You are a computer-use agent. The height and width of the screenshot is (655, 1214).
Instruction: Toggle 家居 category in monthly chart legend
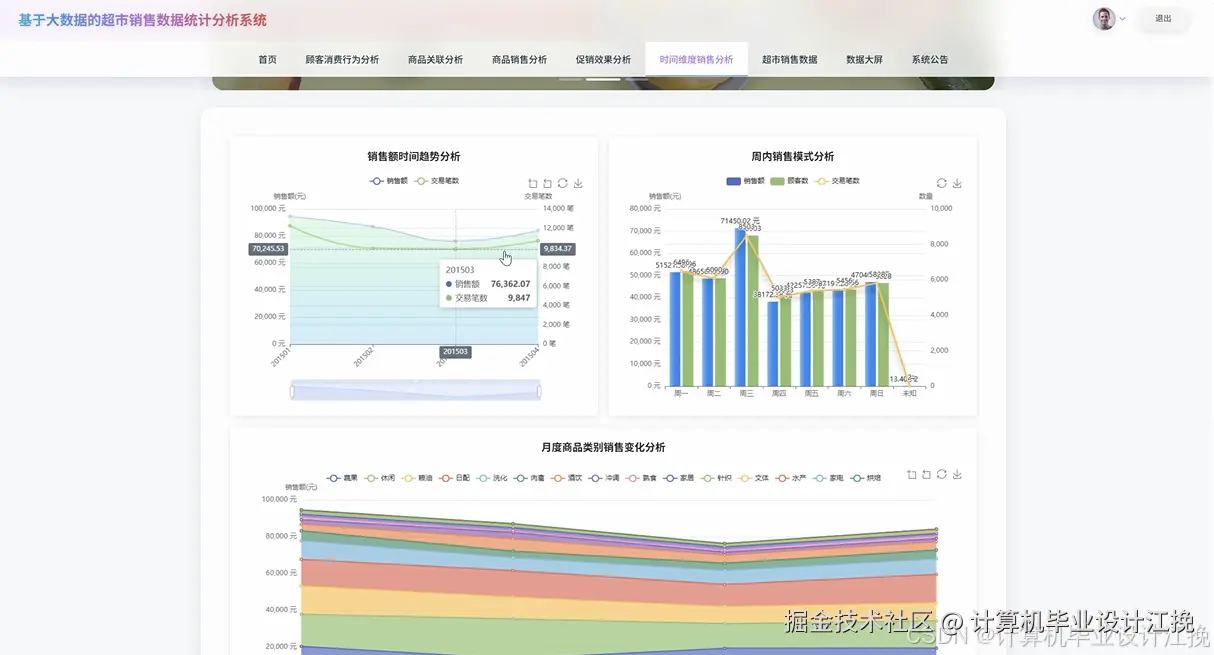[x=679, y=478]
